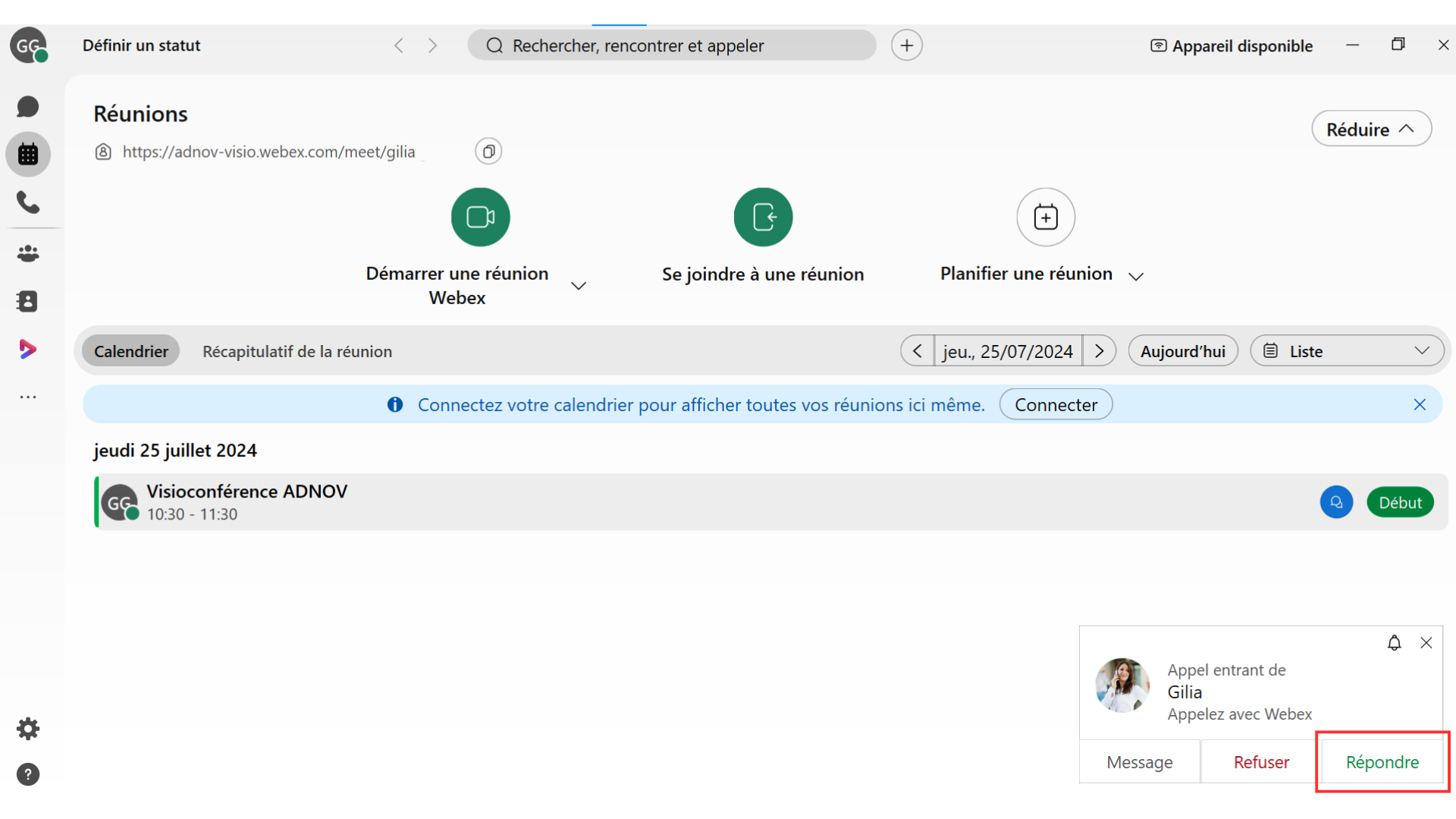Open the Teams people sidebar icon
This screenshot has height=819, width=1456.
pos(28,253)
